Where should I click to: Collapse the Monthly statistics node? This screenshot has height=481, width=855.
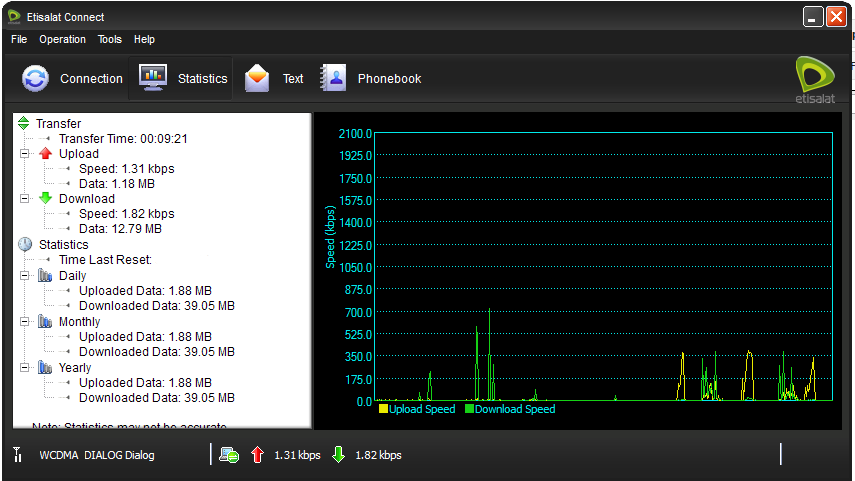[x=25, y=322]
